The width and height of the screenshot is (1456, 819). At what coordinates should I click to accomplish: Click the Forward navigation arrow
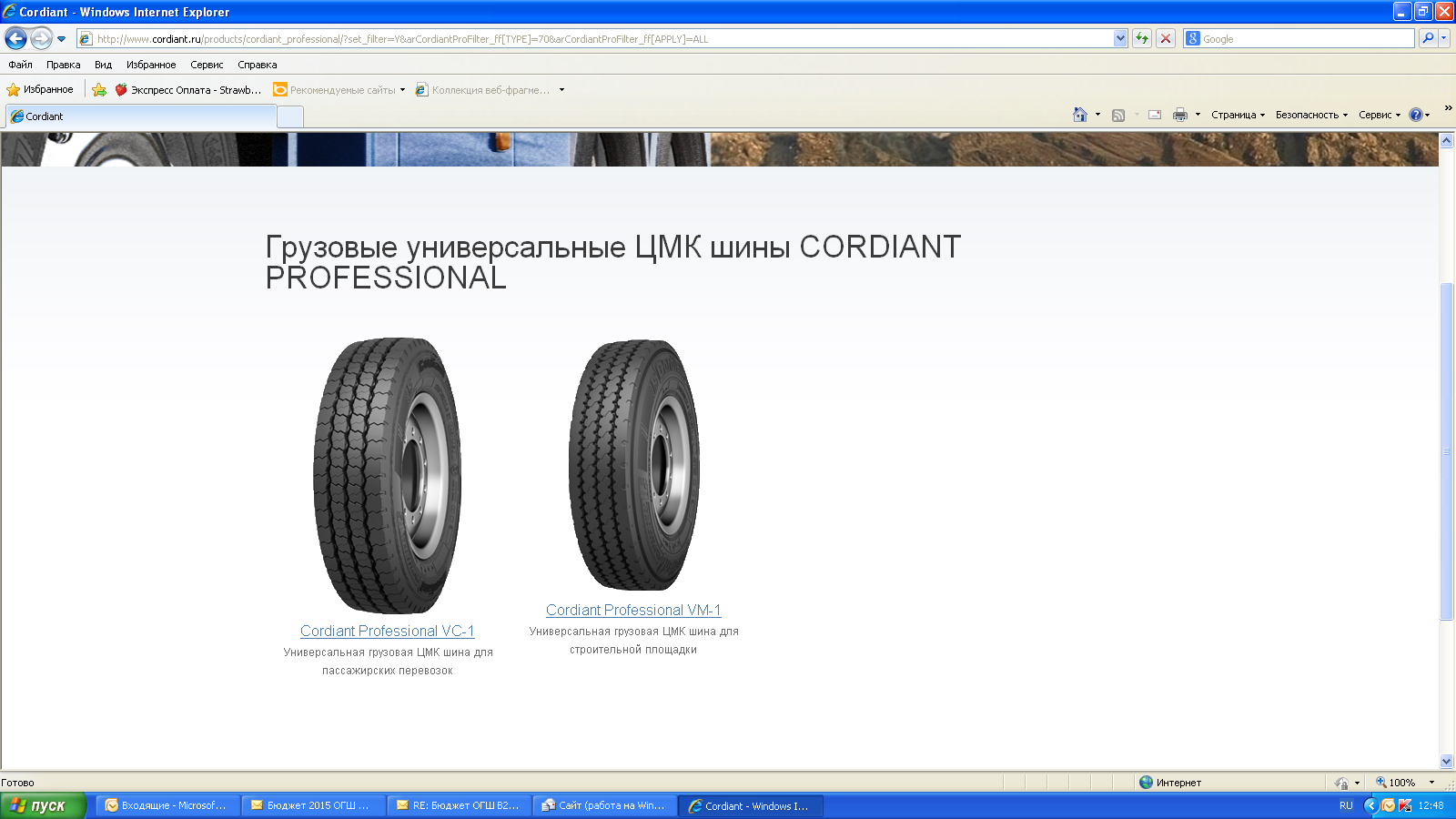click(x=41, y=38)
